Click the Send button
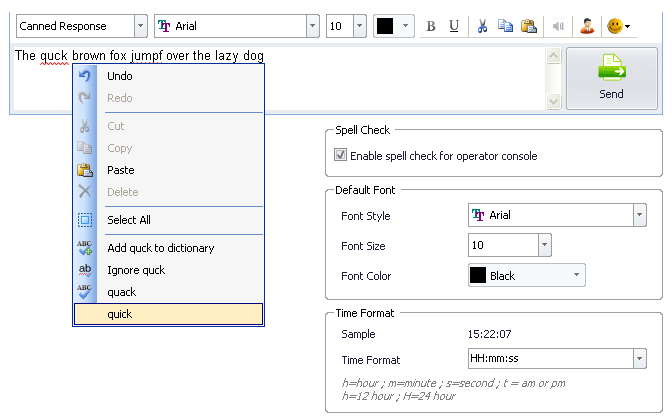The image size is (672, 418). (x=612, y=78)
